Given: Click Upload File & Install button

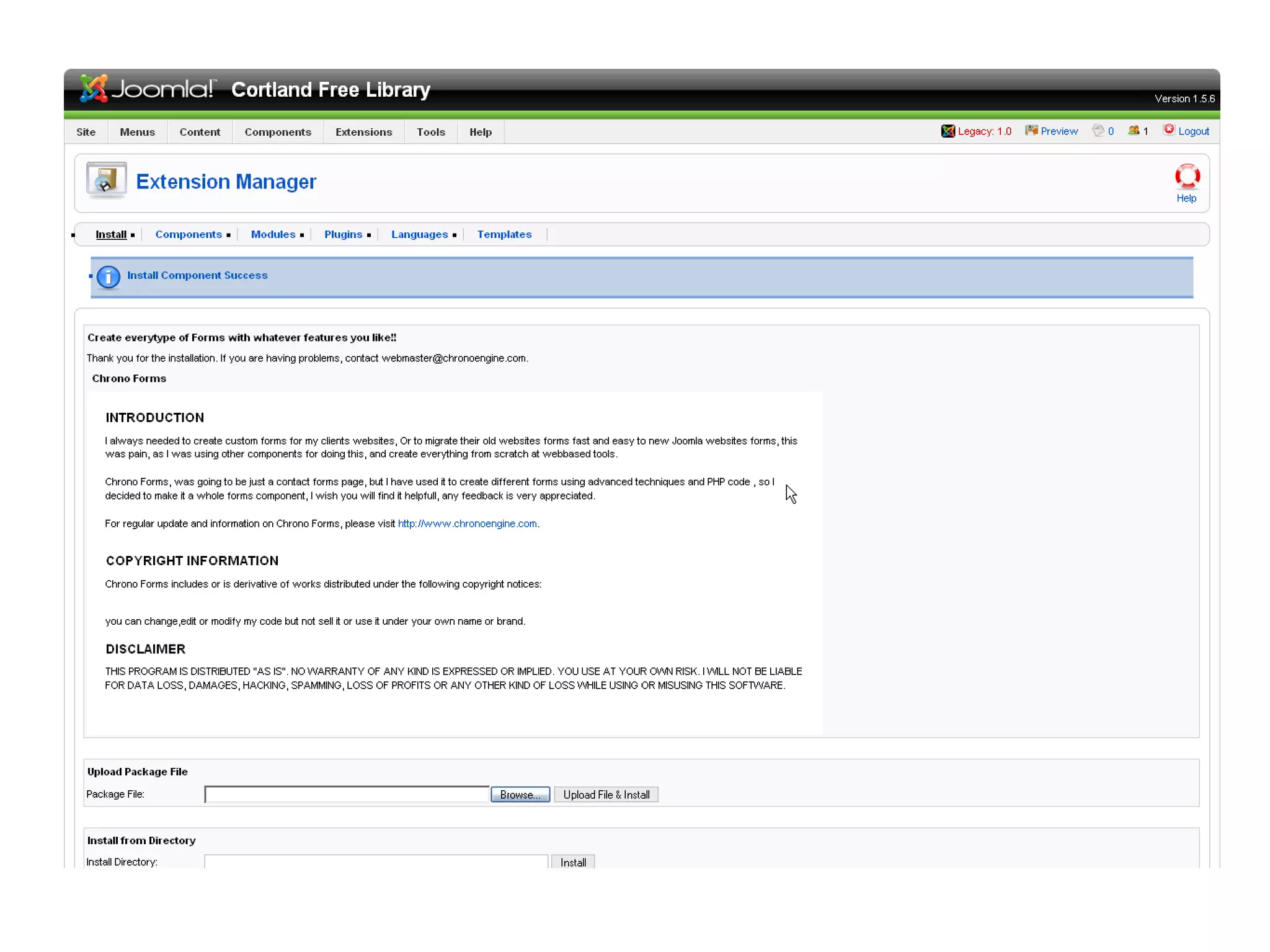Looking at the screenshot, I should [x=606, y=795].
